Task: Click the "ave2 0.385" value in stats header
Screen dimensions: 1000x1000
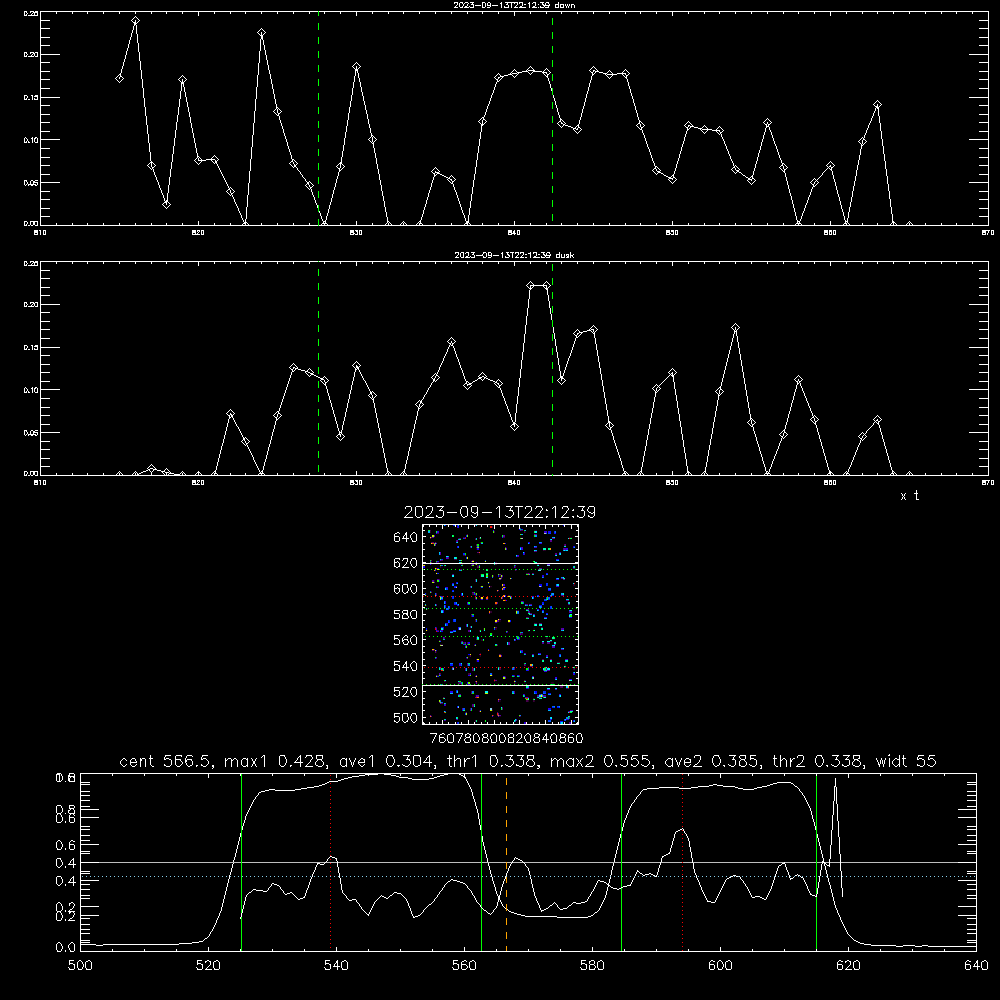Action: pos(712,761)
